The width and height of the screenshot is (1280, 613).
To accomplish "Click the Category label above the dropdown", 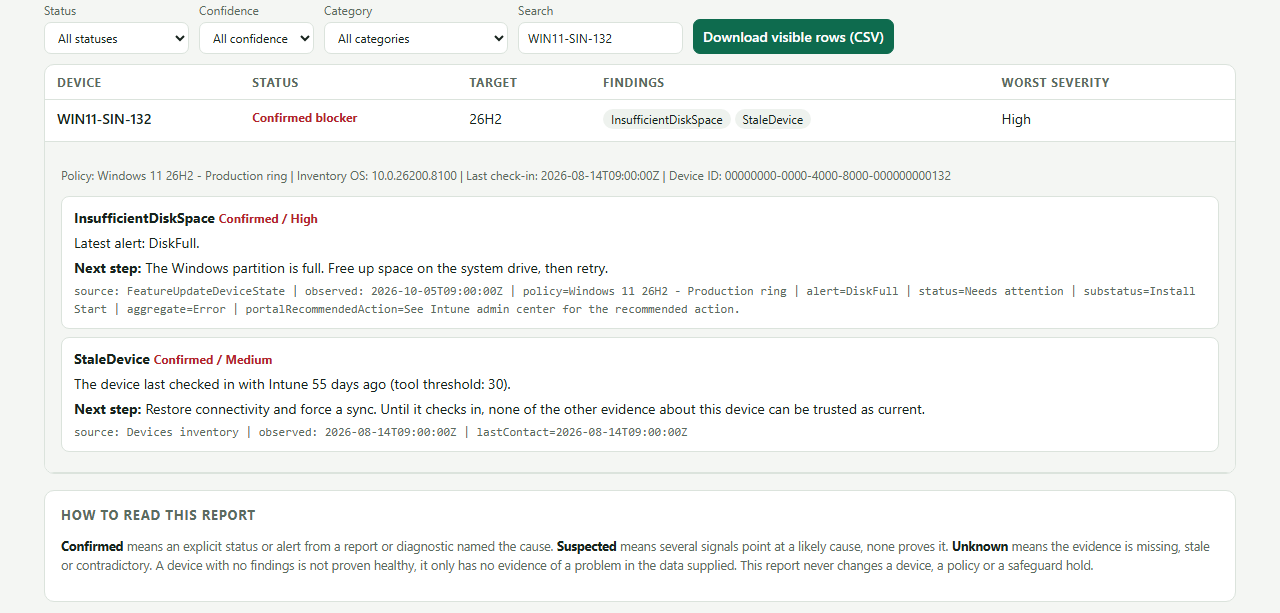I will [348, 11].
